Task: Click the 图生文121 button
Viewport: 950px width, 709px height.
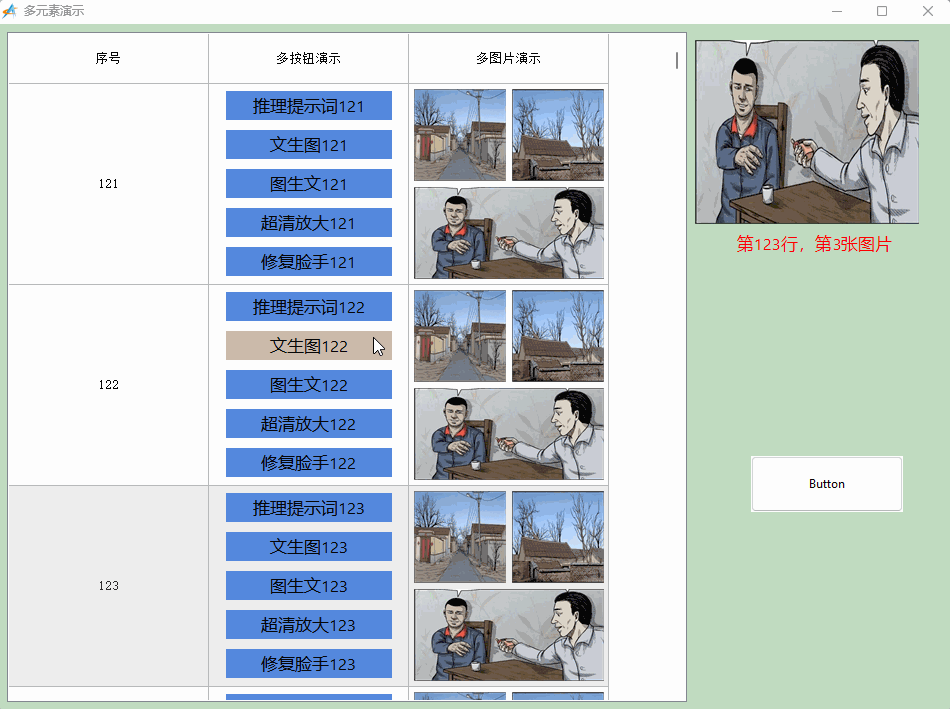Action: tap(309, 183)
